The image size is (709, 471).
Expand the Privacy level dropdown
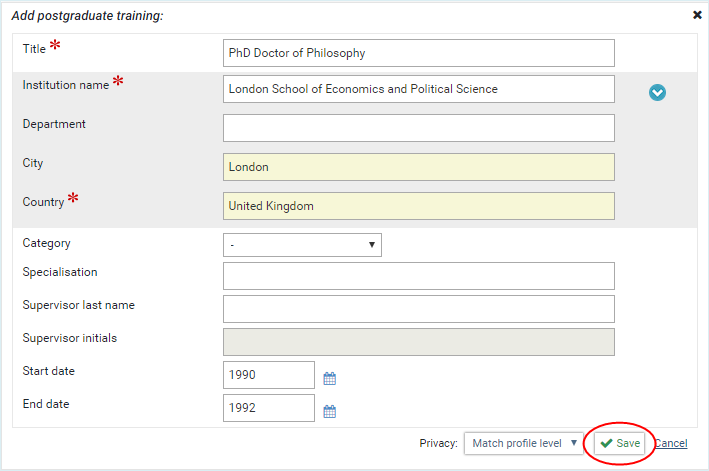(524, 443)
